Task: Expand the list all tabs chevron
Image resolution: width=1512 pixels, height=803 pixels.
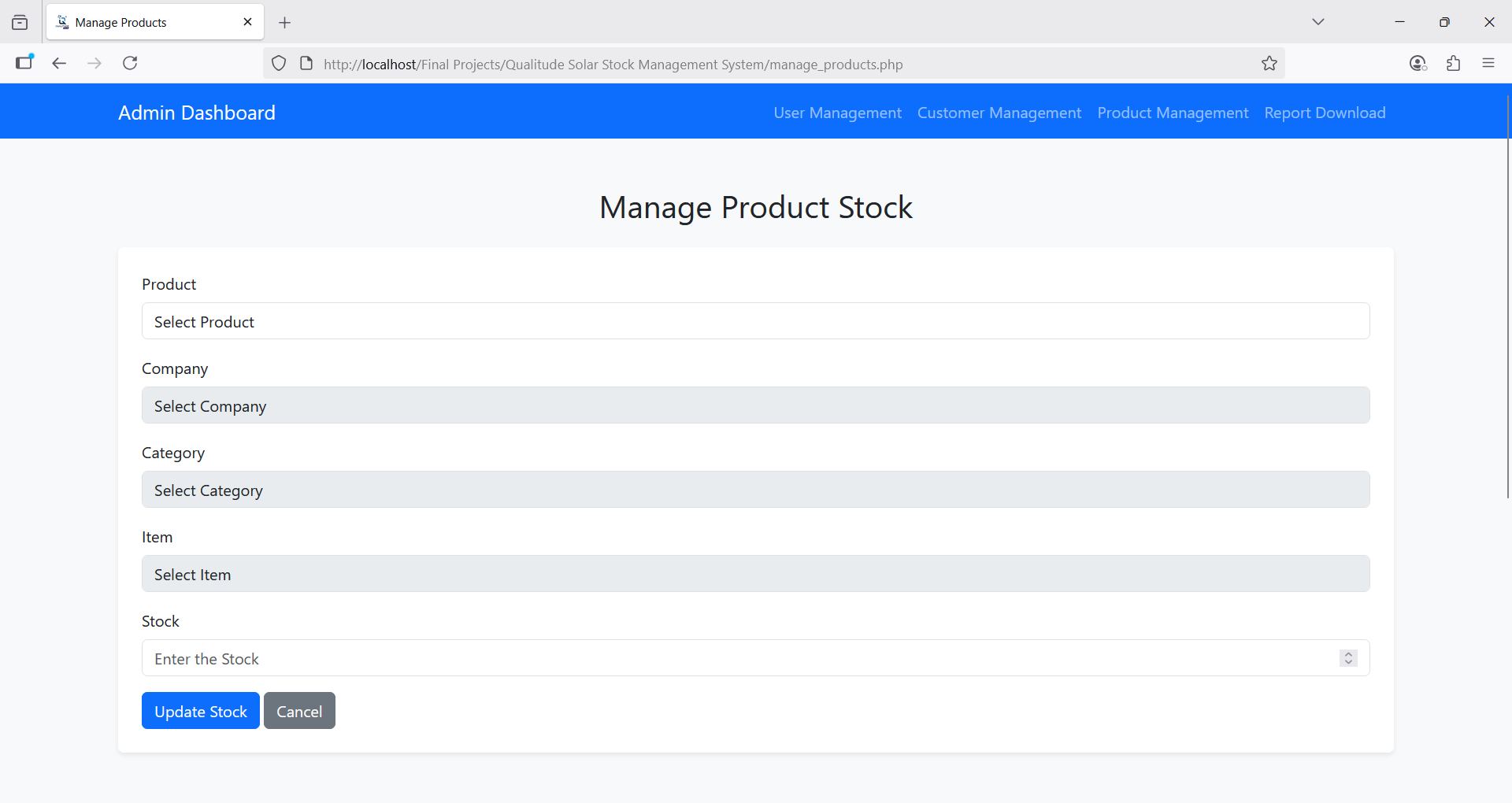Action: pyautogui.click(x=1317, y=22)
